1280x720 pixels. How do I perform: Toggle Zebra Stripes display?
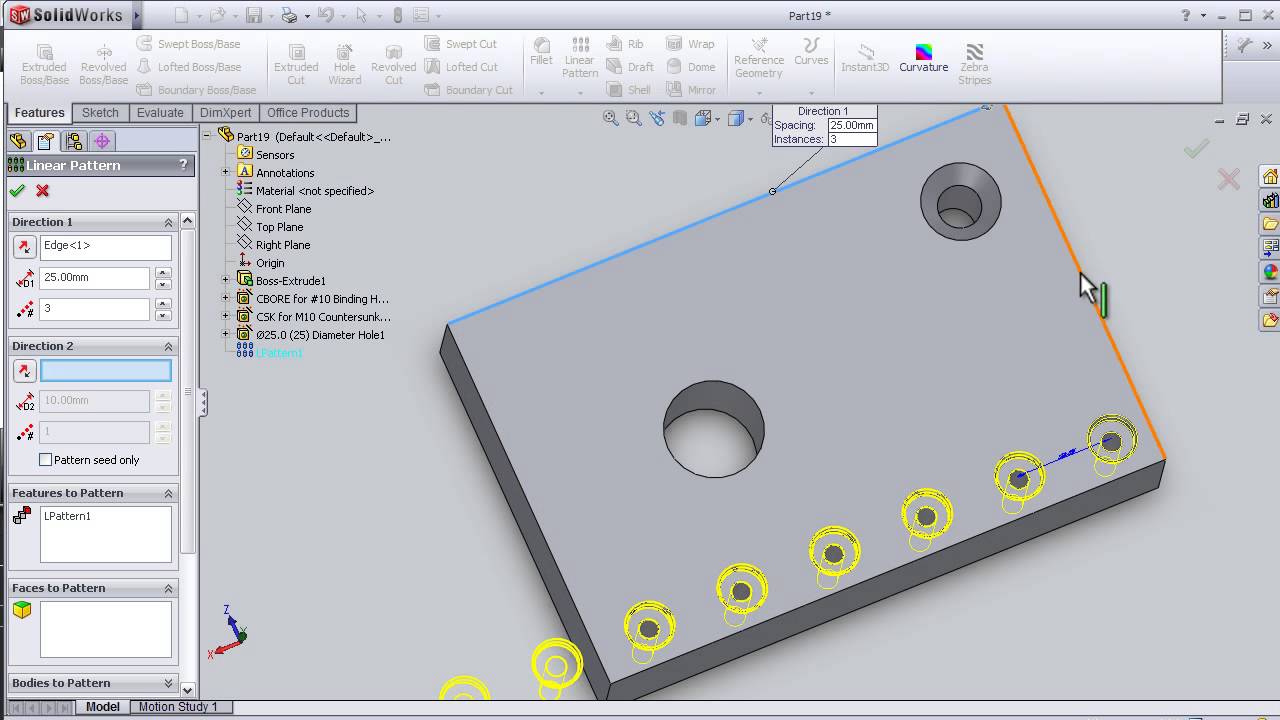pyautogui.click(x=974, y=65)
